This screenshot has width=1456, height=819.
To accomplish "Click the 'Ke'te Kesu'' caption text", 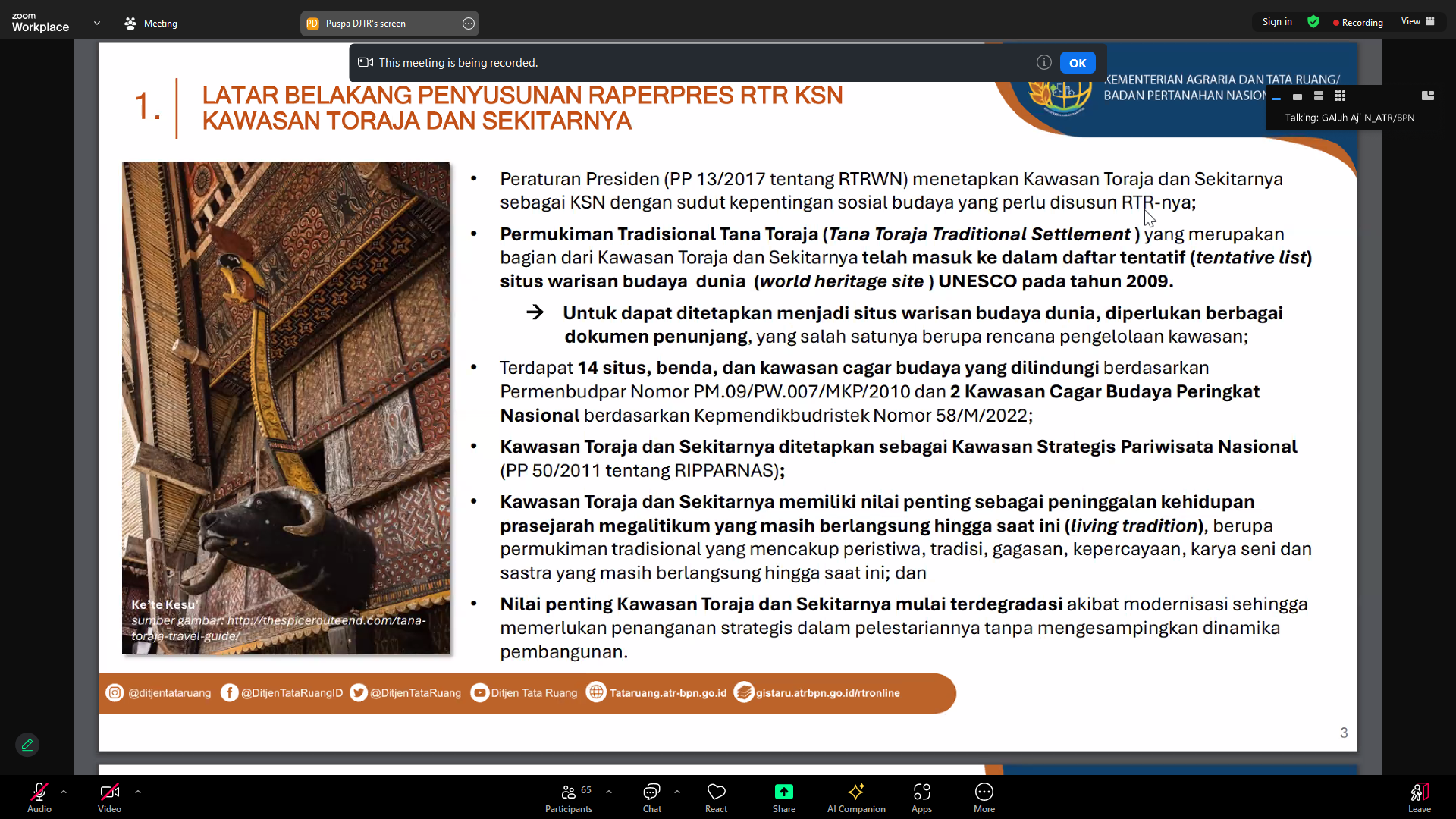I will pos(165,604).
